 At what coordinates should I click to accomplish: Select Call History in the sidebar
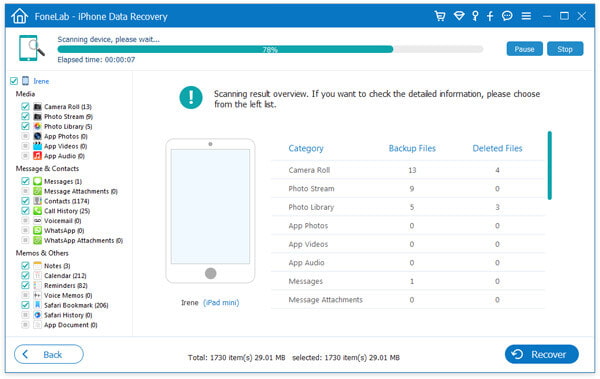pyautogui.click(x=67, y=211)
